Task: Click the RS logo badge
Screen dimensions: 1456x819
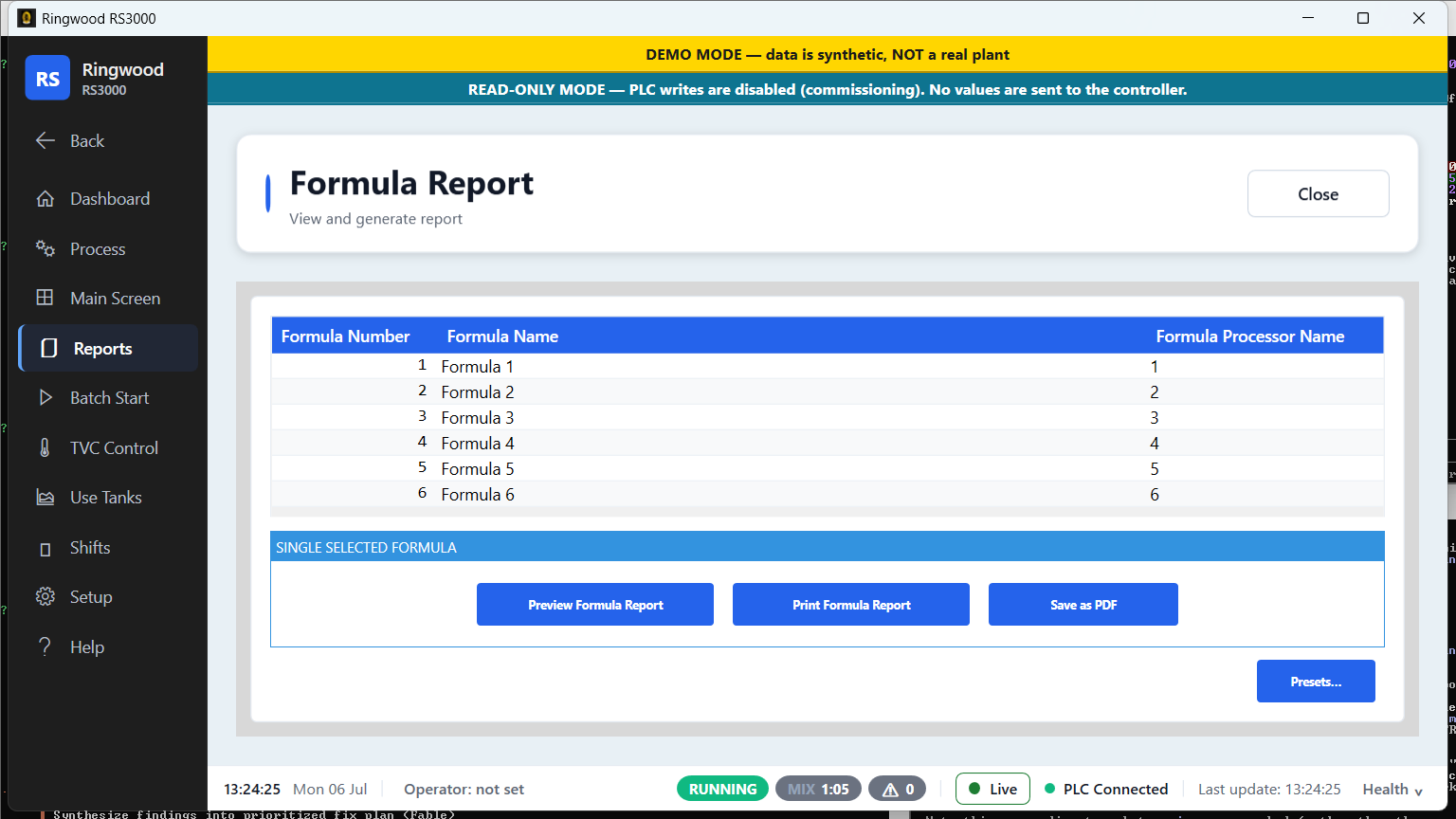Action: (47, 79)
